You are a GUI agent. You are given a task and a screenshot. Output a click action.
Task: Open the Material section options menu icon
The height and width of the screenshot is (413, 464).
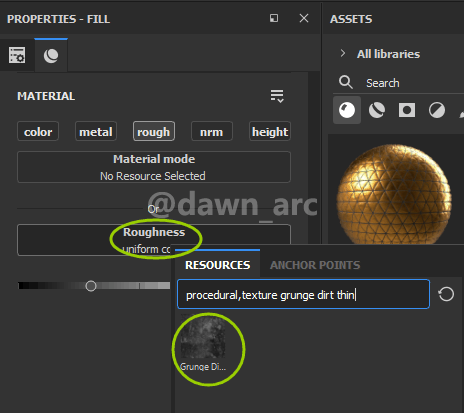[277, 96]
